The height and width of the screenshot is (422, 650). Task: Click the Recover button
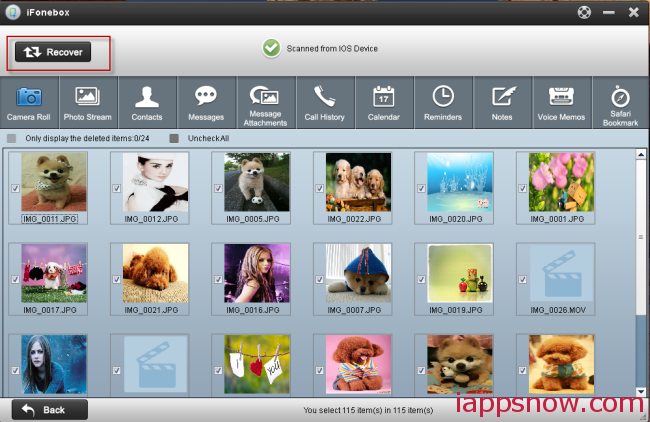point(53,51)
